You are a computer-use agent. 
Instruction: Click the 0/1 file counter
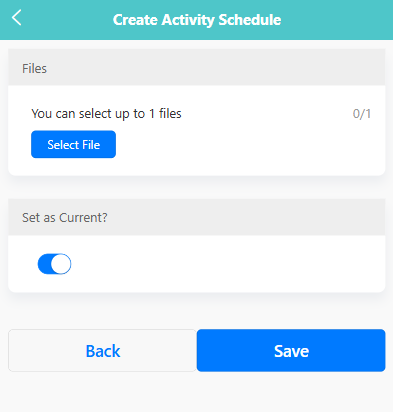[x=362, y=114]
